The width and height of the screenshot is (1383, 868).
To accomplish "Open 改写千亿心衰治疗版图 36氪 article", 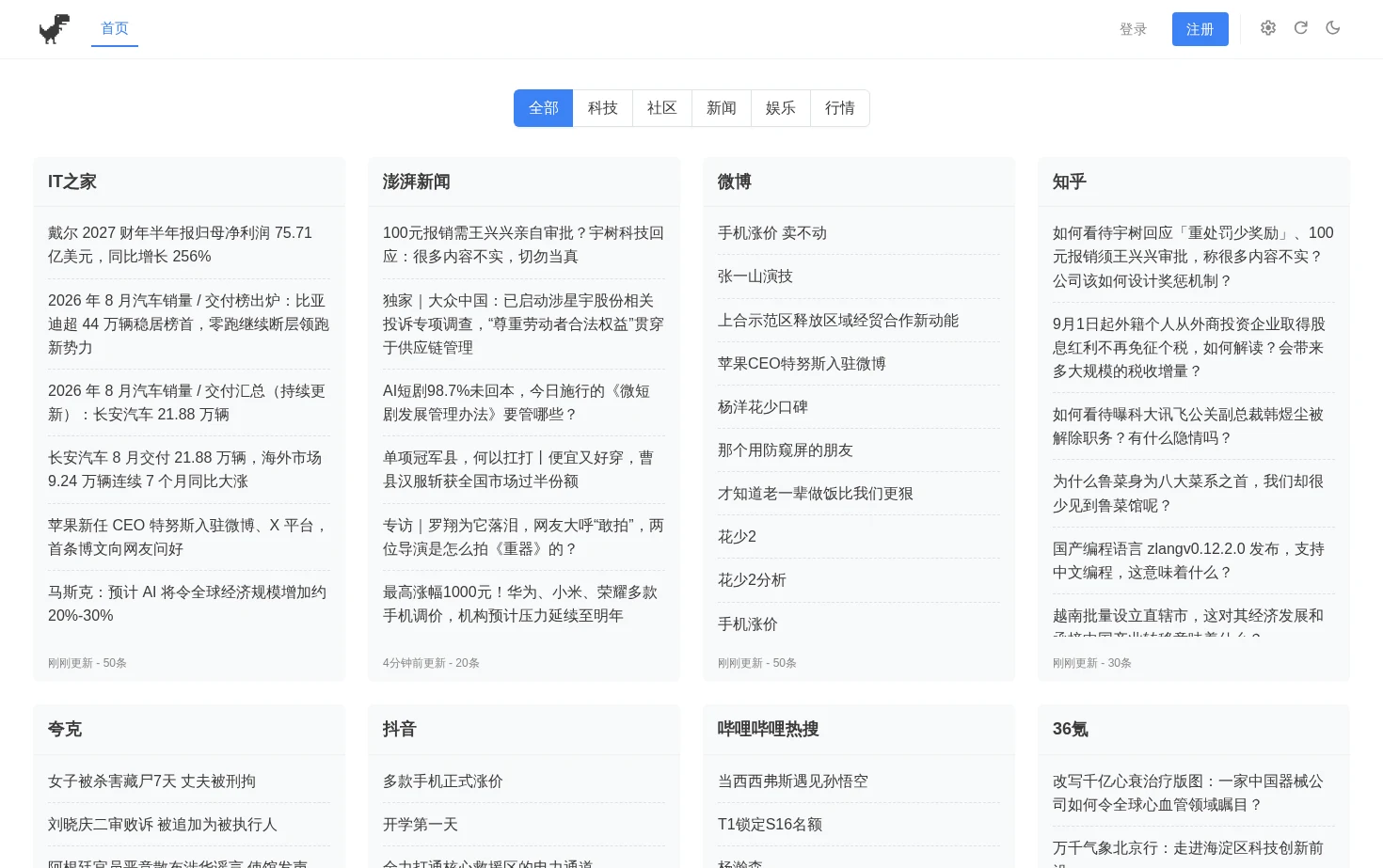I will 1194,793.
